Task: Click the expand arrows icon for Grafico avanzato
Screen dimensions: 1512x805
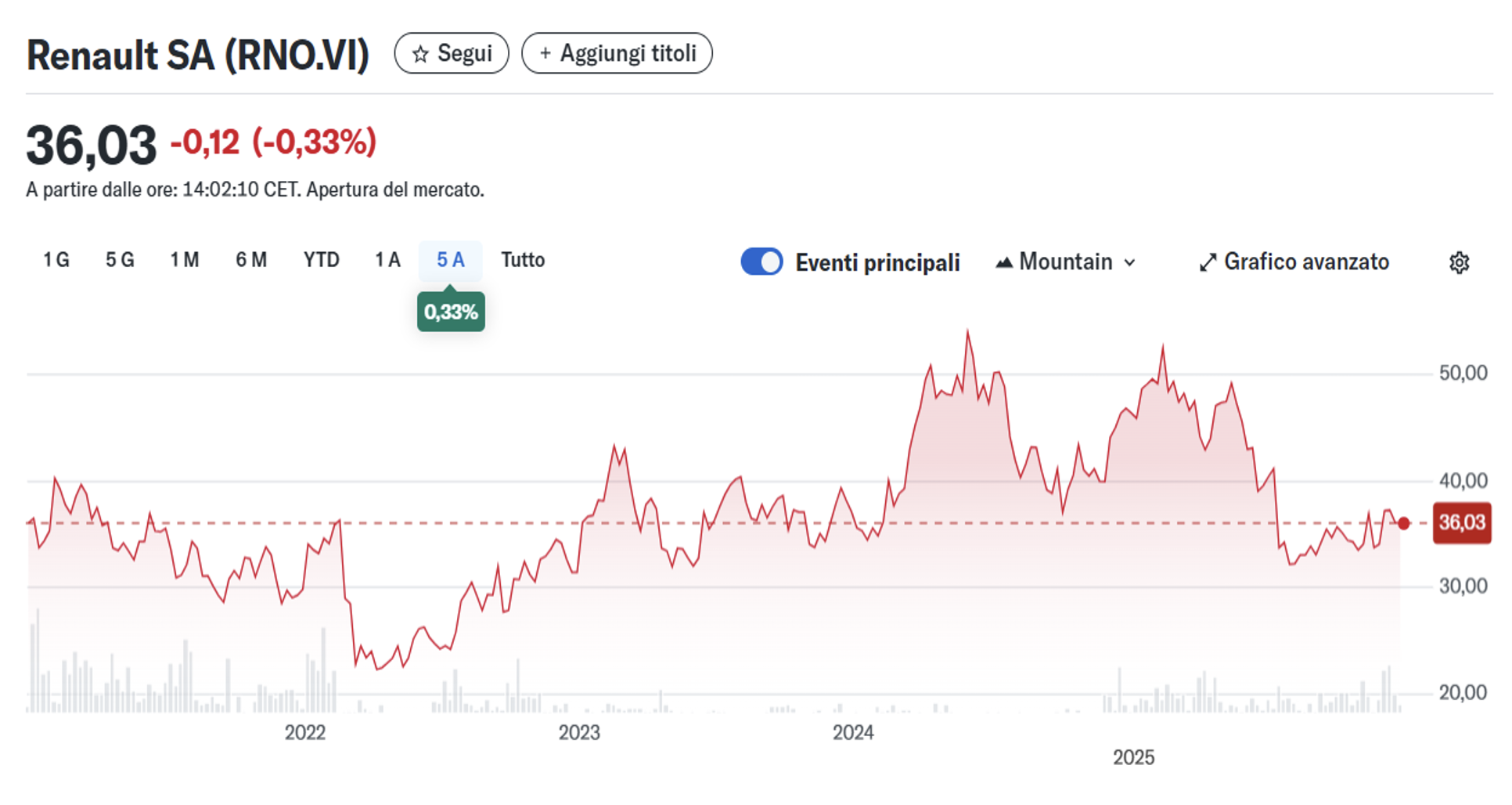Action: pyautogui.click(x=1208, y=262)
